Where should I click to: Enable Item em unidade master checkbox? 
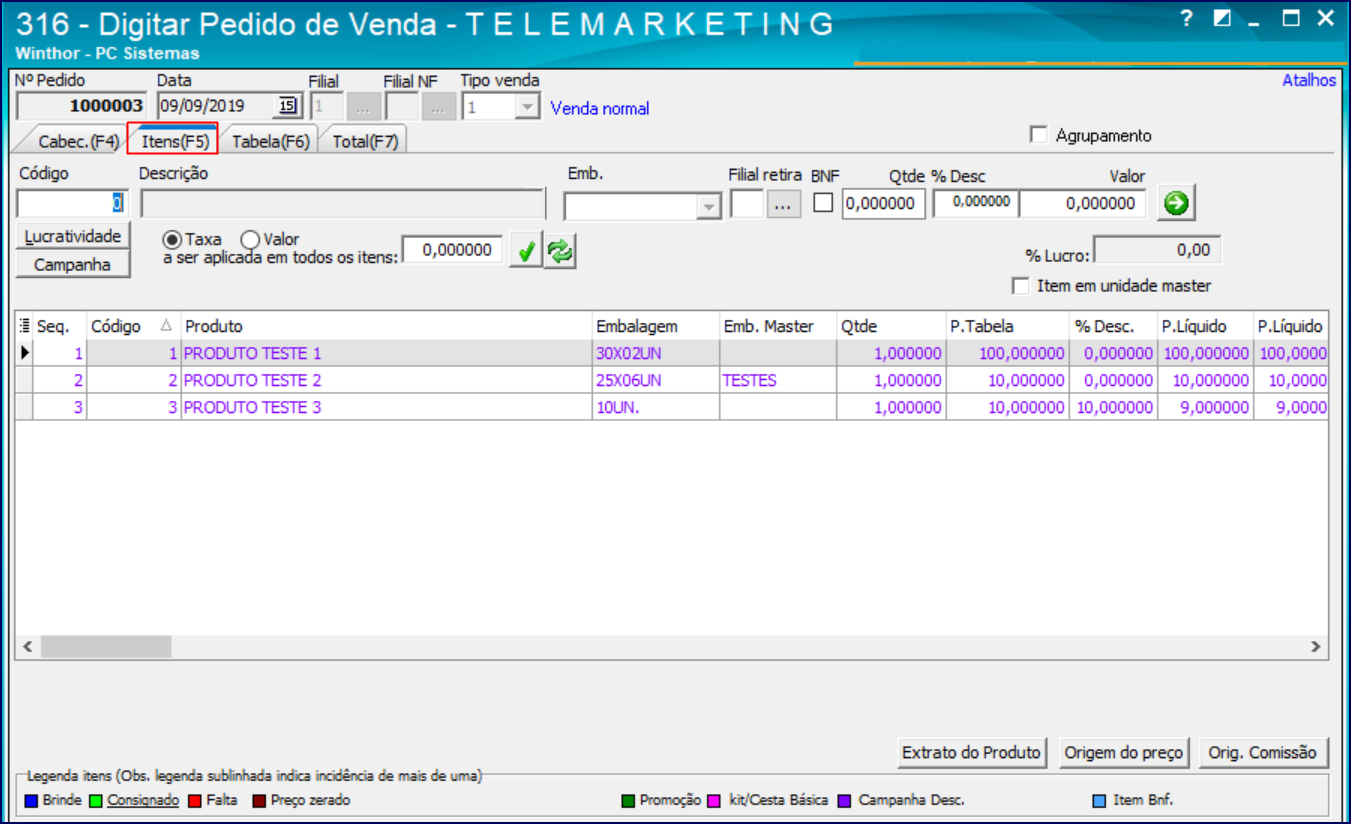pos(1020,286)
